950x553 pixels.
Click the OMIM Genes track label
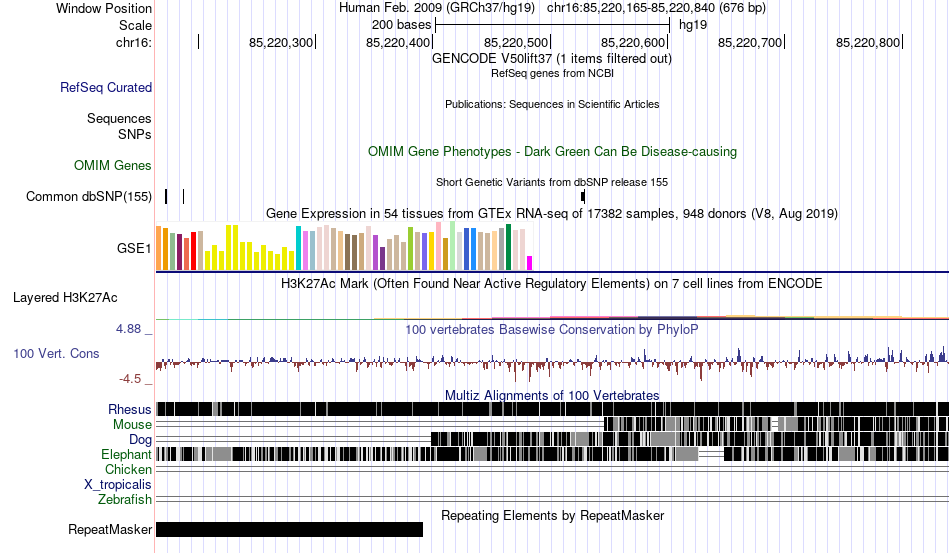(113, 165)
